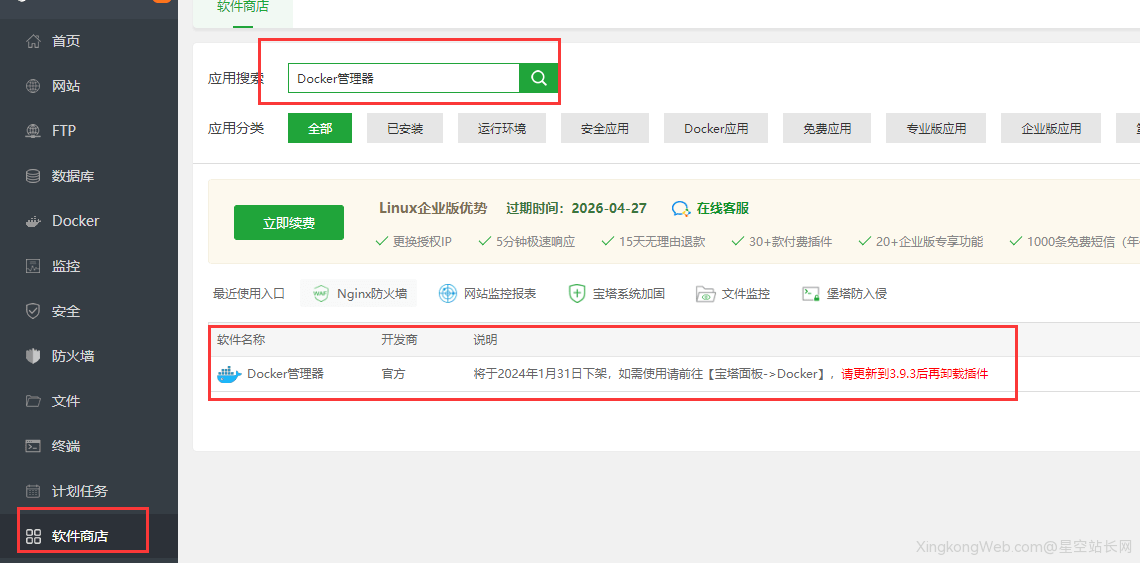Click the 堡塔防入侵 terminal-lock icon
The width and height of the screenshot is (1140, 563).
click(x=811, y=294)
